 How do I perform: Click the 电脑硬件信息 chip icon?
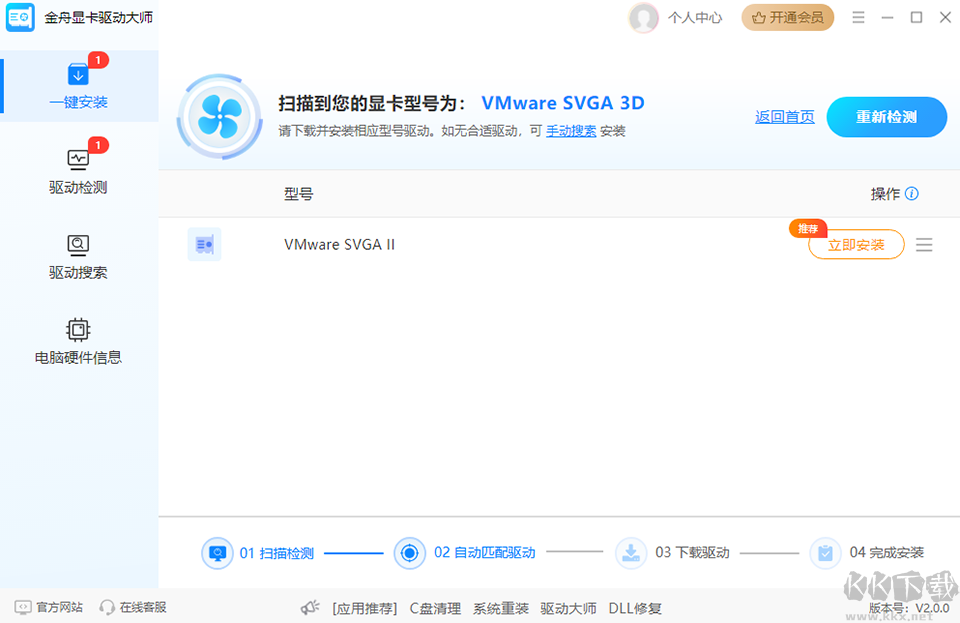point(78,330)
